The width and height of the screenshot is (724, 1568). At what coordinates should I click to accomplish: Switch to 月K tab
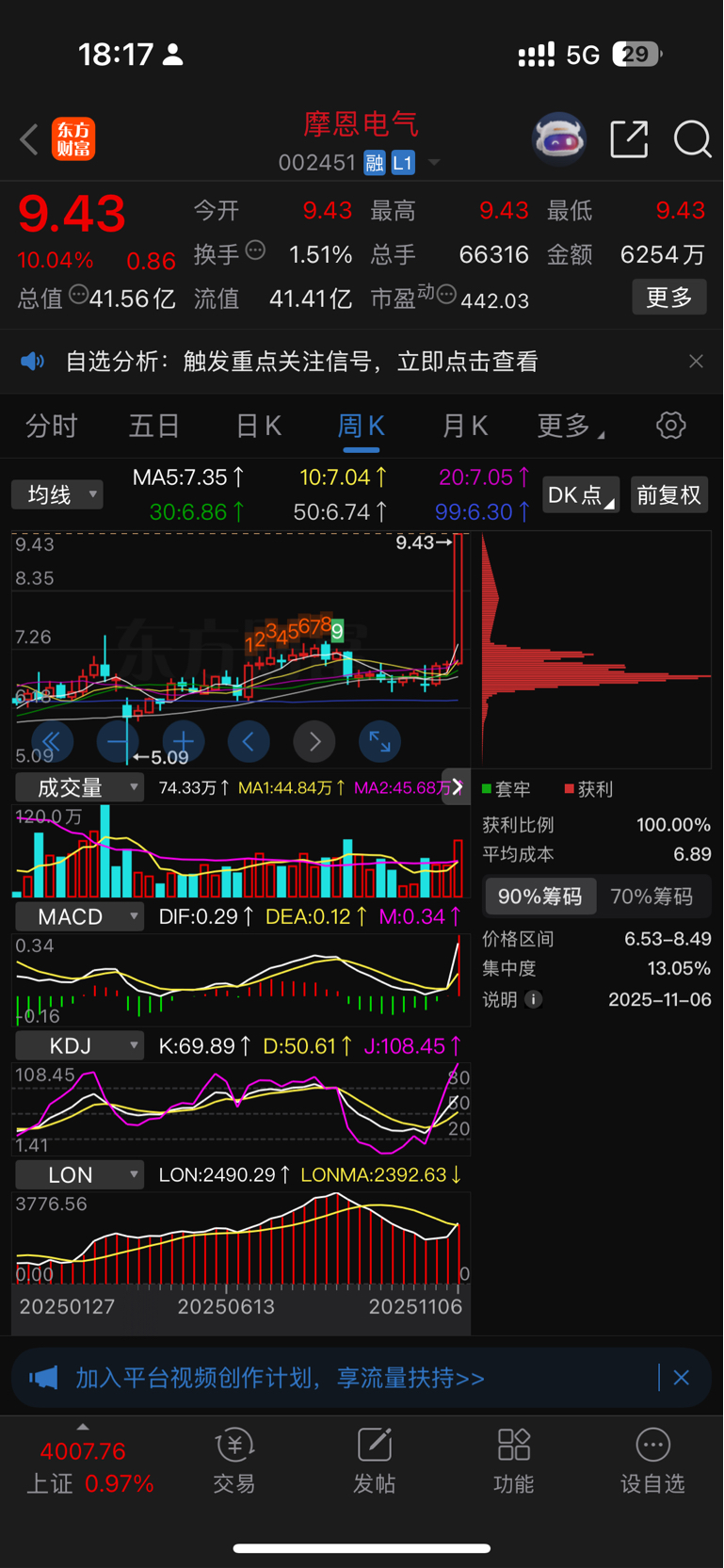(x=465, y=427)
